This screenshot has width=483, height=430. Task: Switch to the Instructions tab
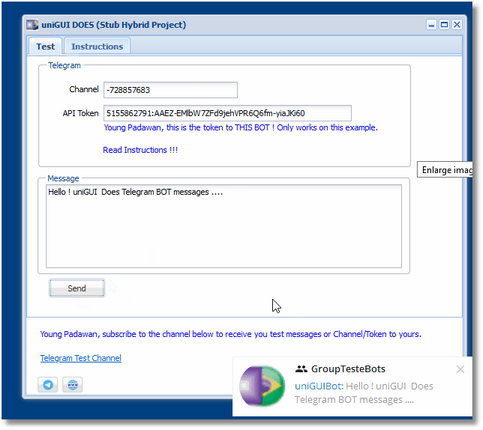click(97, 46)
